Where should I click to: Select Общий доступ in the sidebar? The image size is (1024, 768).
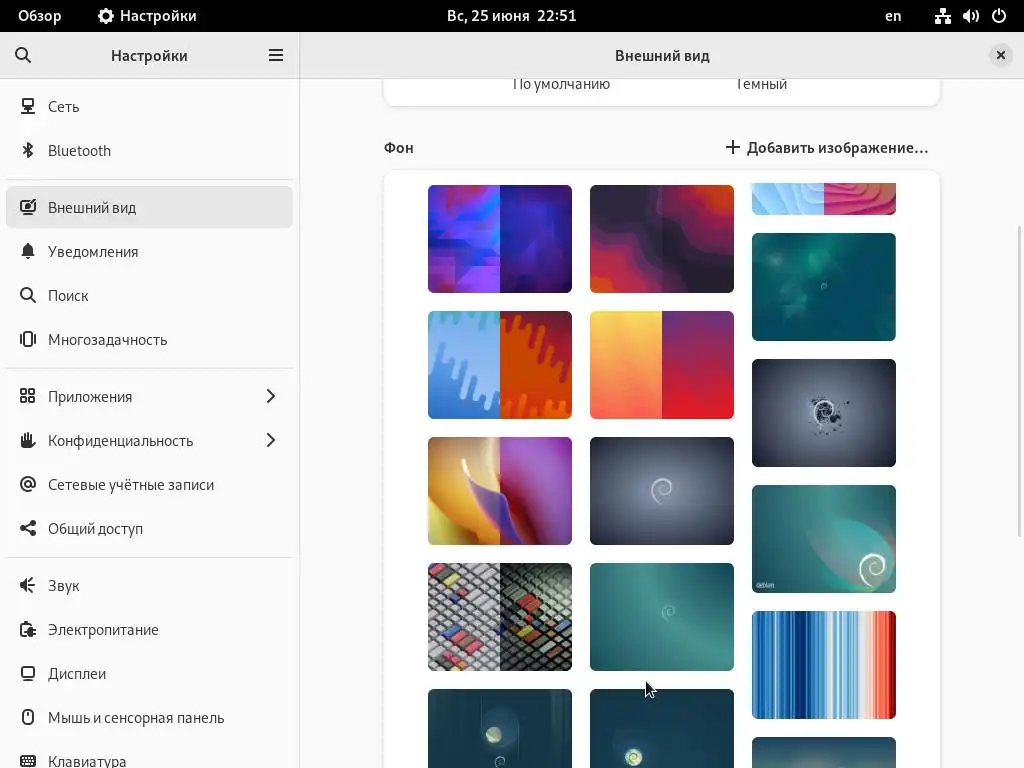click(x=149, y=528)
